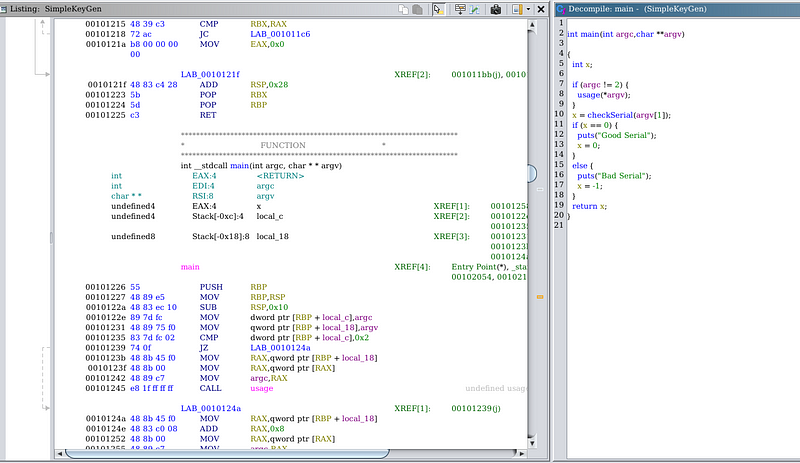Click bytes 48 83 c4 28 of ADD
Screen dimensions: 800x463
pyautogui.click(x=154, y=85)
